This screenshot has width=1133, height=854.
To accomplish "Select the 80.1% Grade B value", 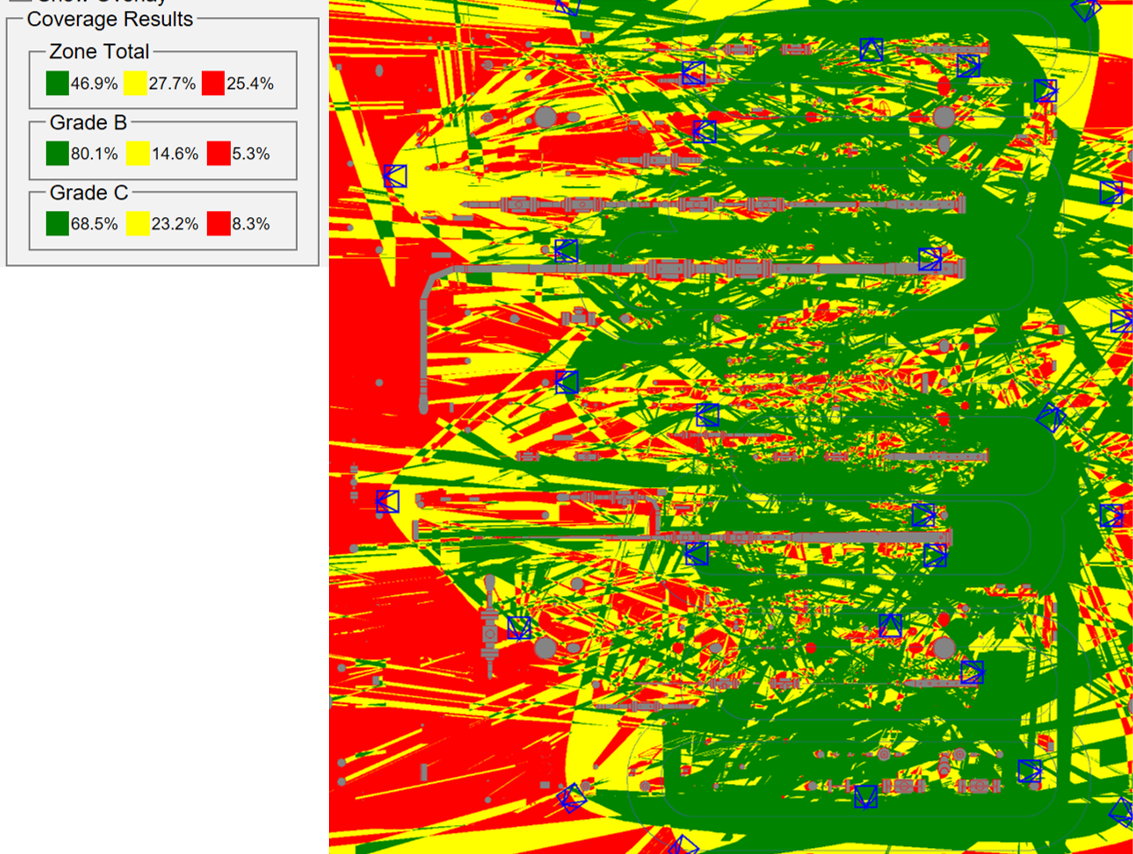I will [94, 154].
